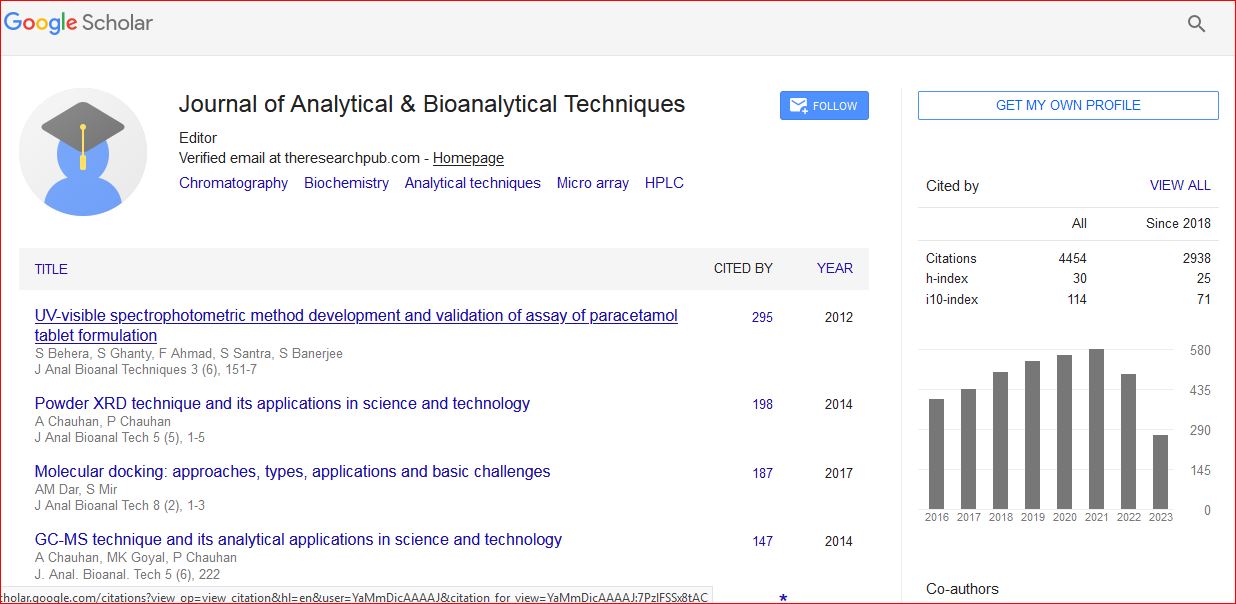Click the 2021 bar in citations chart
This screenshot has width=1236, height=604.
(x=1096, y=430)
